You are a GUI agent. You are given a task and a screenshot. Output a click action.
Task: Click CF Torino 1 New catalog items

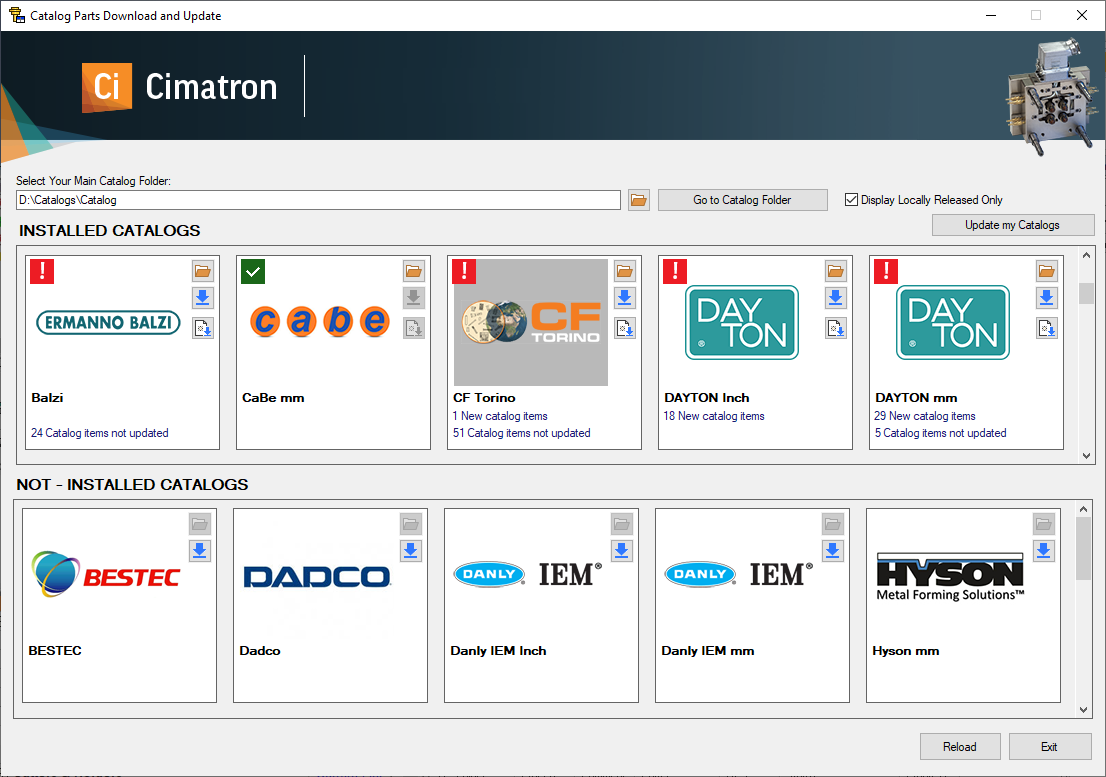tap(500, 416)
